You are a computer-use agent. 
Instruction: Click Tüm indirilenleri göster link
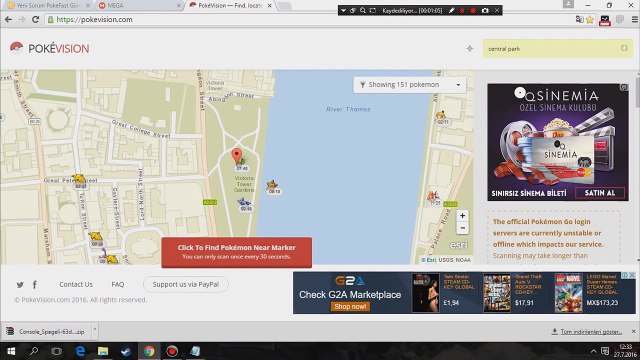[591, 331]
